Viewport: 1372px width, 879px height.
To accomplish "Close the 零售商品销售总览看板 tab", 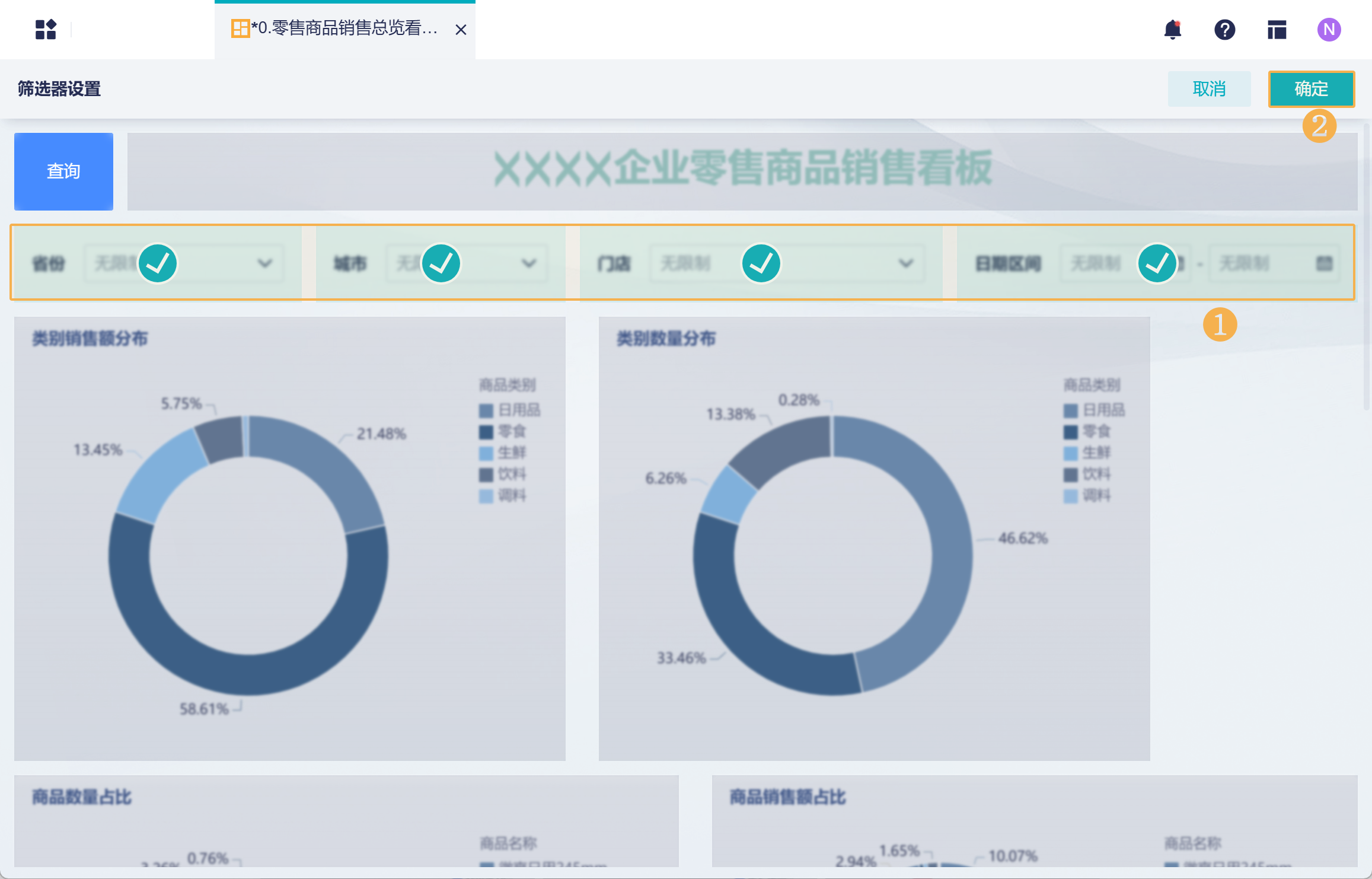I will 461,30.
